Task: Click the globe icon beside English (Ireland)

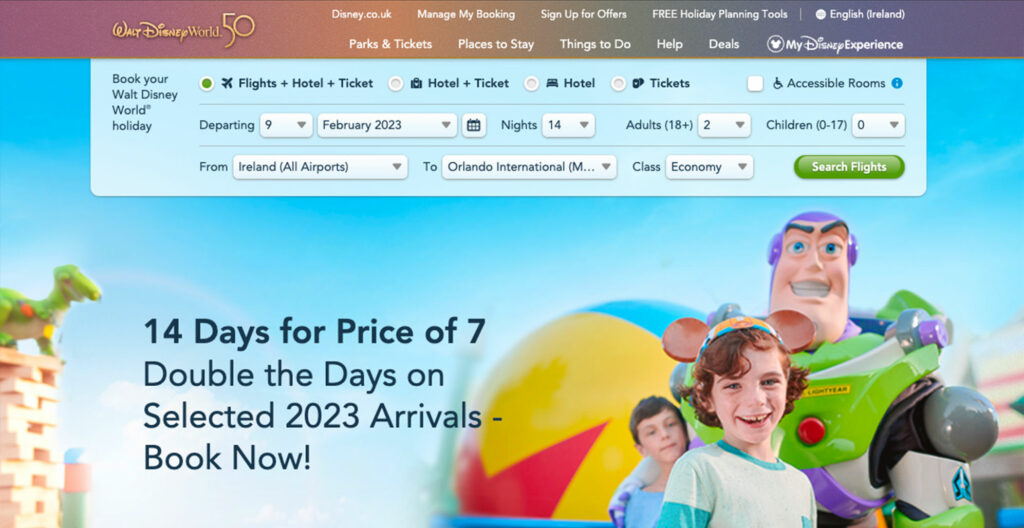Action: pyautogui.click(x=820, y=14)
